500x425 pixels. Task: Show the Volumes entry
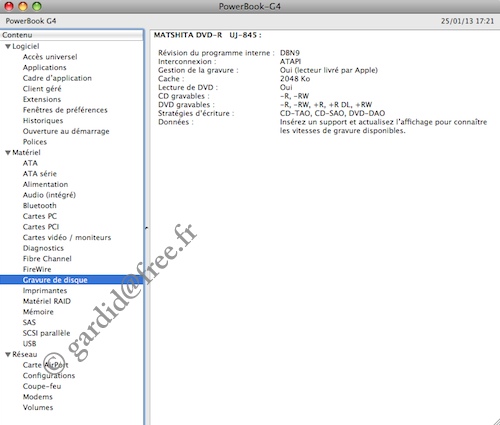[x=38, y=408]
